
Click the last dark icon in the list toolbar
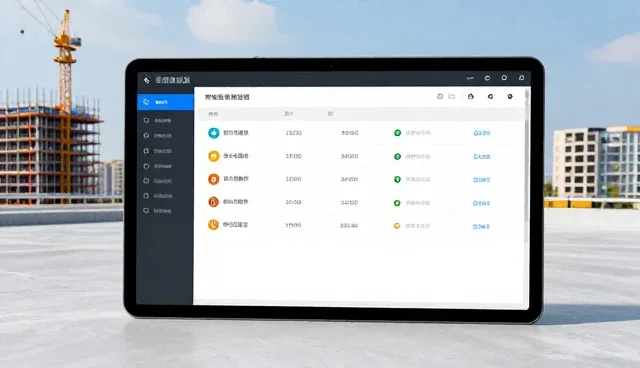pyautogui.click(x=510, y=96)
